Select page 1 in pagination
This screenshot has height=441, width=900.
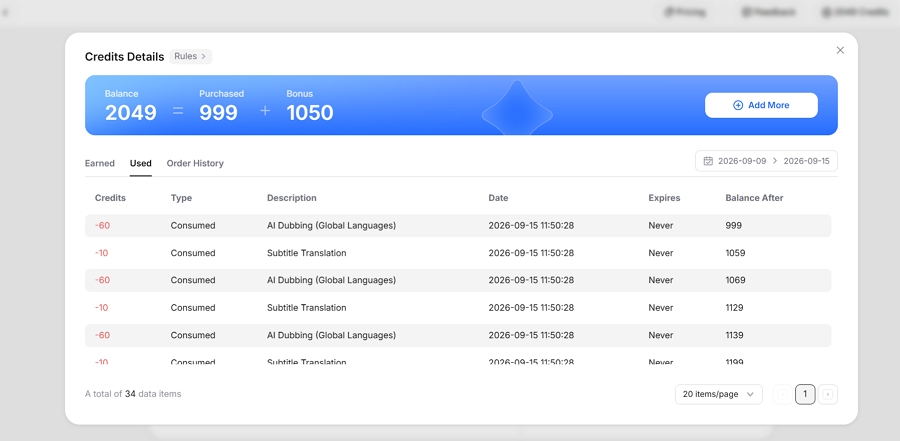coord(805,394)
